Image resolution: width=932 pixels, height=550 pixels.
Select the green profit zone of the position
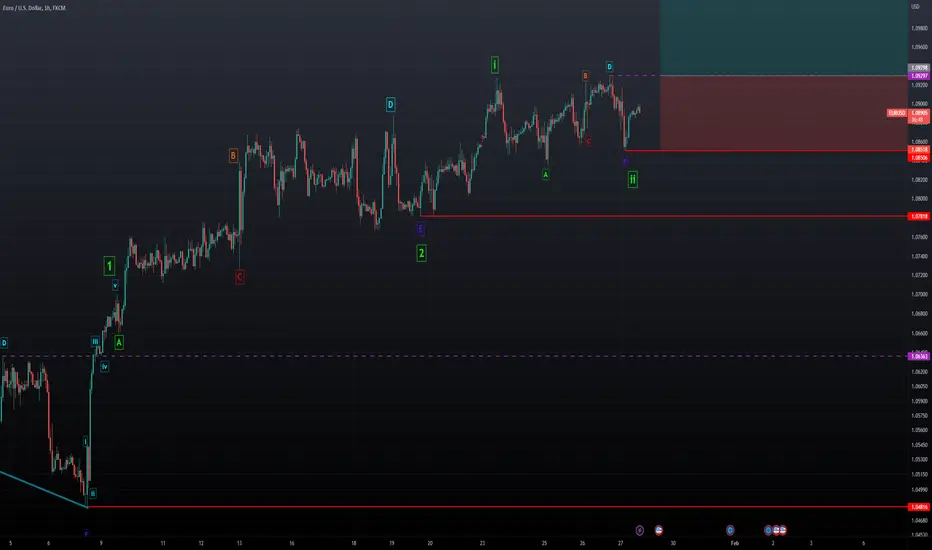(783, 37)
